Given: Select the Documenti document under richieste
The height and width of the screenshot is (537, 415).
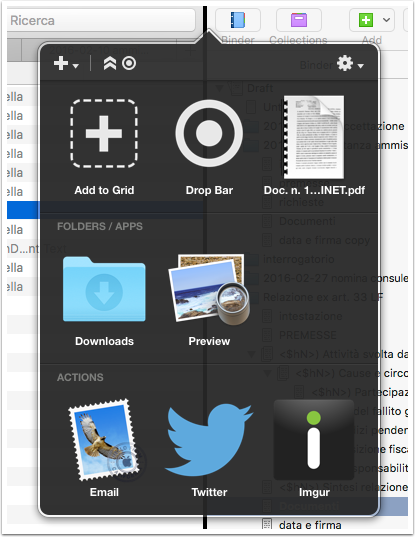Looking at the screenshot, I should point(307,221).
